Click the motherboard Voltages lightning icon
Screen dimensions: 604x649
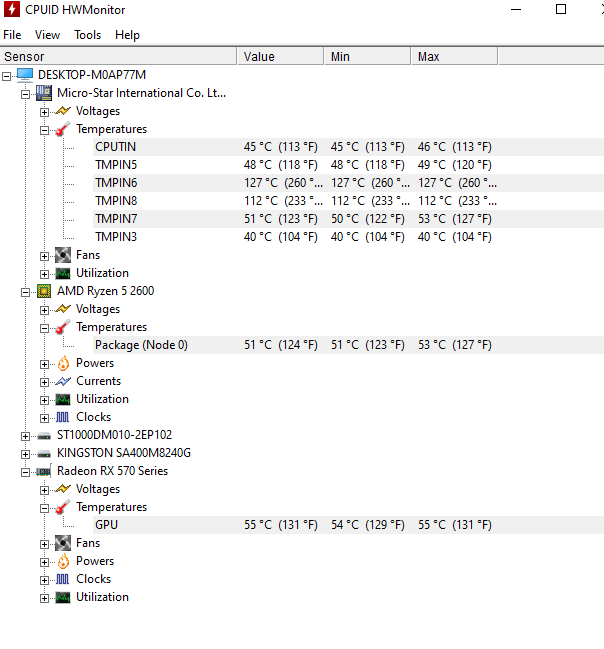coord(63,111)
